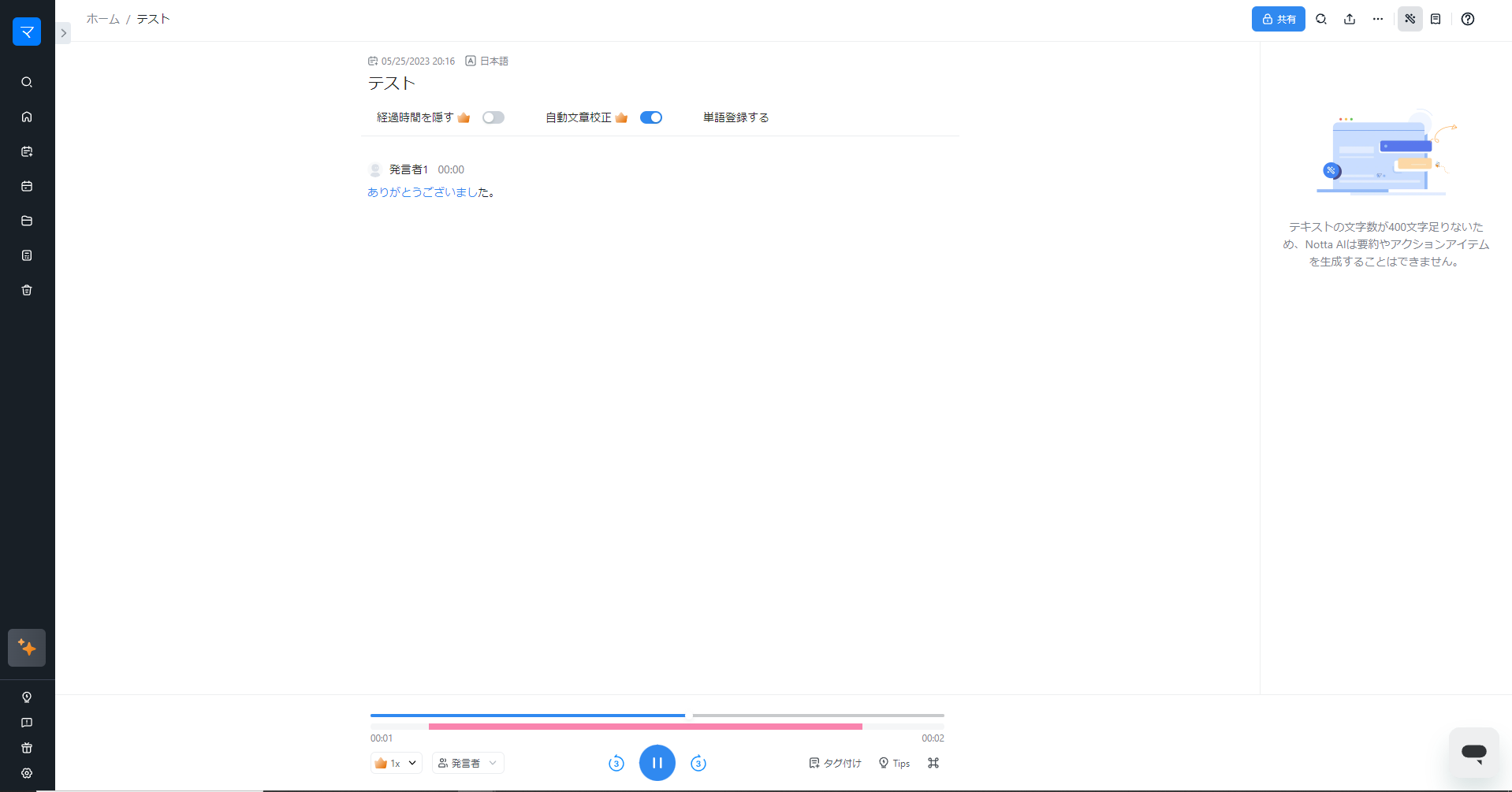Screen dimensions: 1512x792
Task: Click the AI summary illustration
Action: coord(1386,153)
